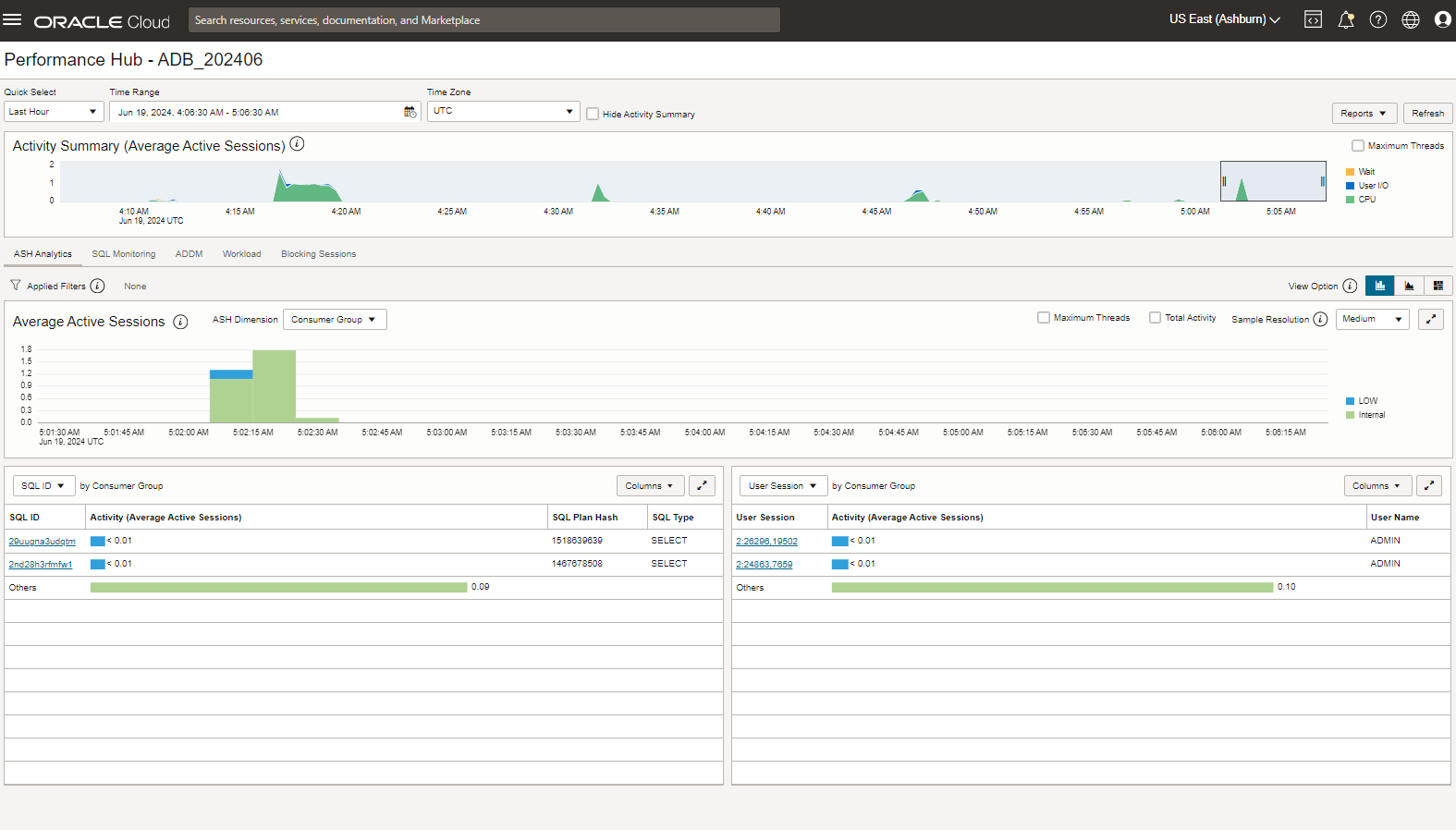
Task: Switch to the ADDM tab
Action: pos(189,253)
